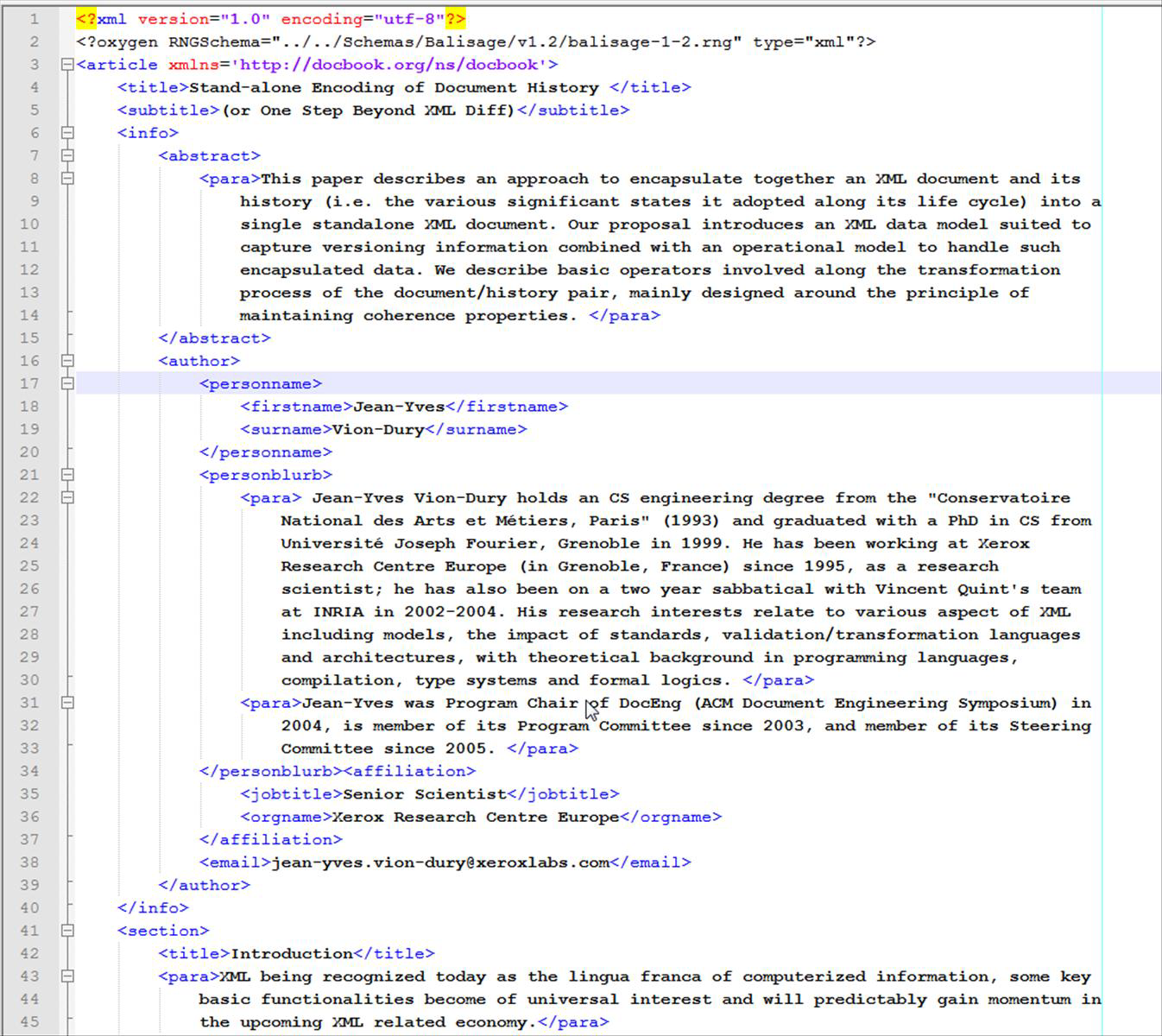The width and height of the screenshot is (1162, 1036).
Task: Click 'Conservatoire' on line 22
Action: [x=1004, y=498]
